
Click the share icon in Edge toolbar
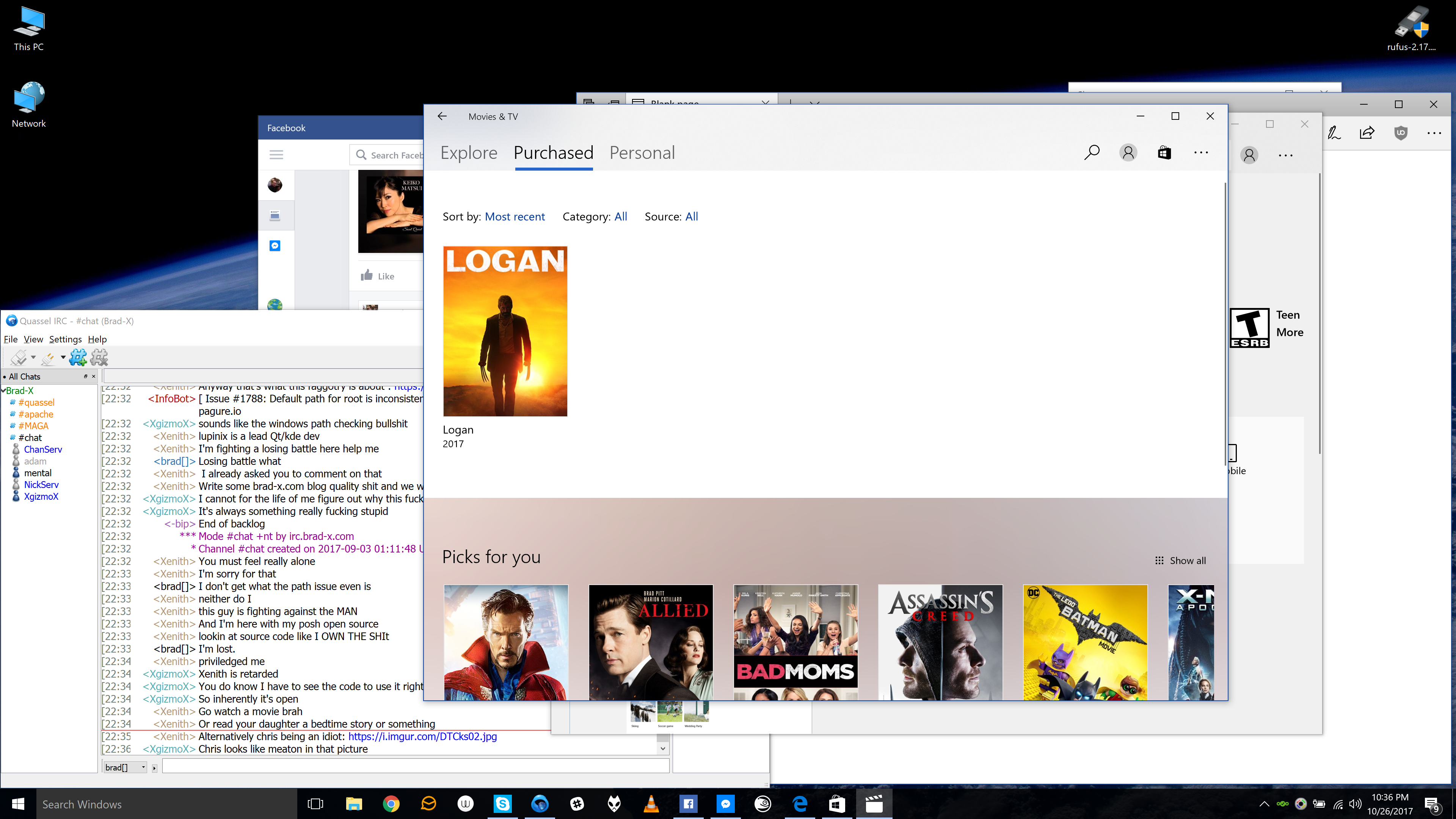tap(1367, 133)
